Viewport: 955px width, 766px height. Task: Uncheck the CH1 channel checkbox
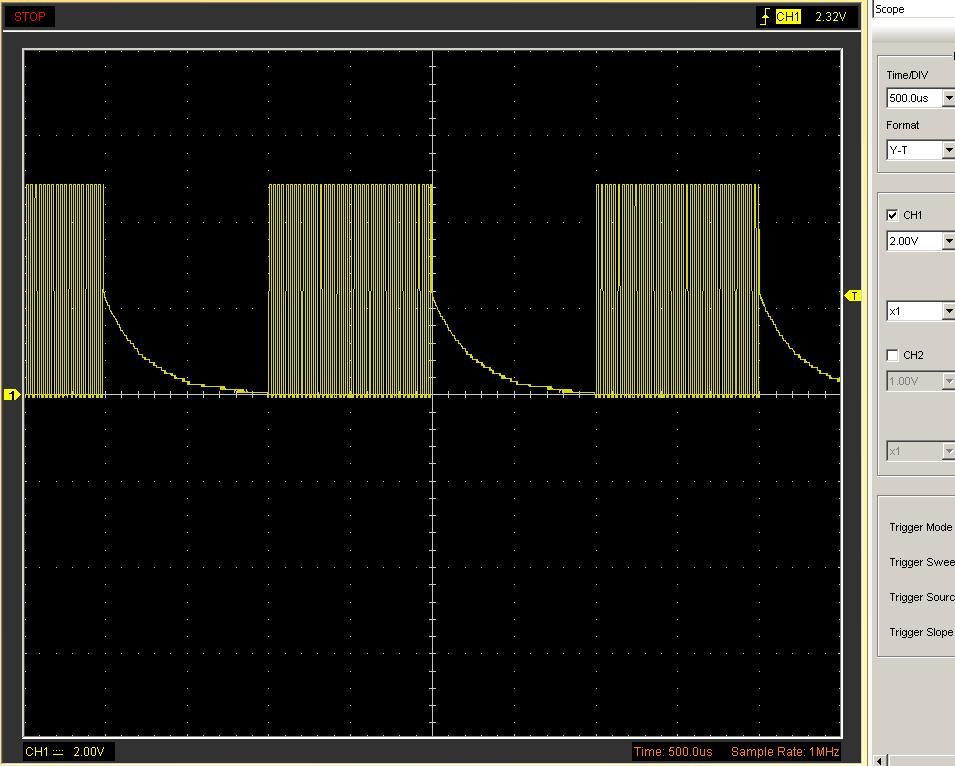pyautogui.click(x=893, y=215)
